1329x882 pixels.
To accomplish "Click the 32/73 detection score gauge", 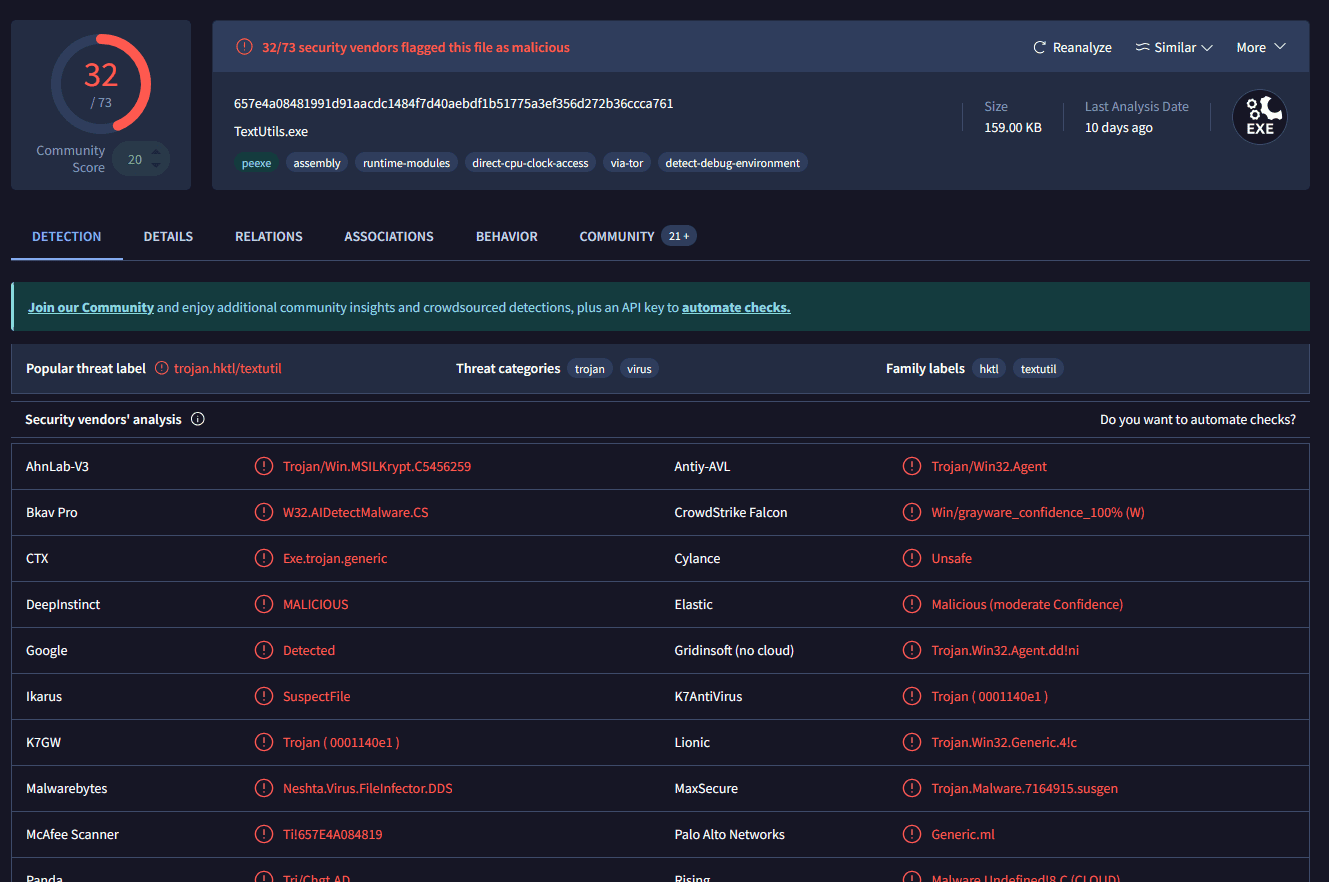I will [x=101, y=83].
